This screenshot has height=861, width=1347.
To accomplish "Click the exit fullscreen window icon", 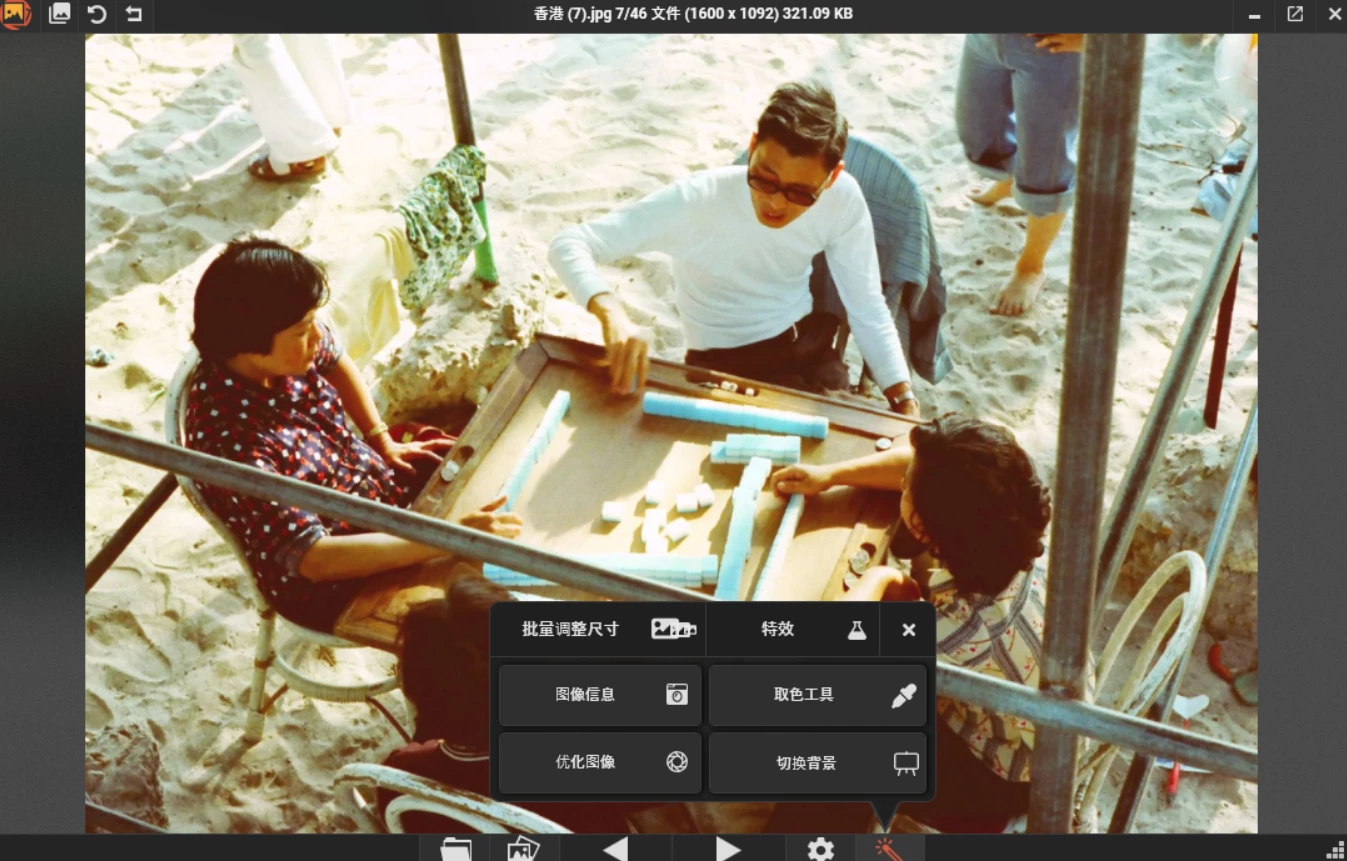I will pyautogui.click(x=1295, y=14).
